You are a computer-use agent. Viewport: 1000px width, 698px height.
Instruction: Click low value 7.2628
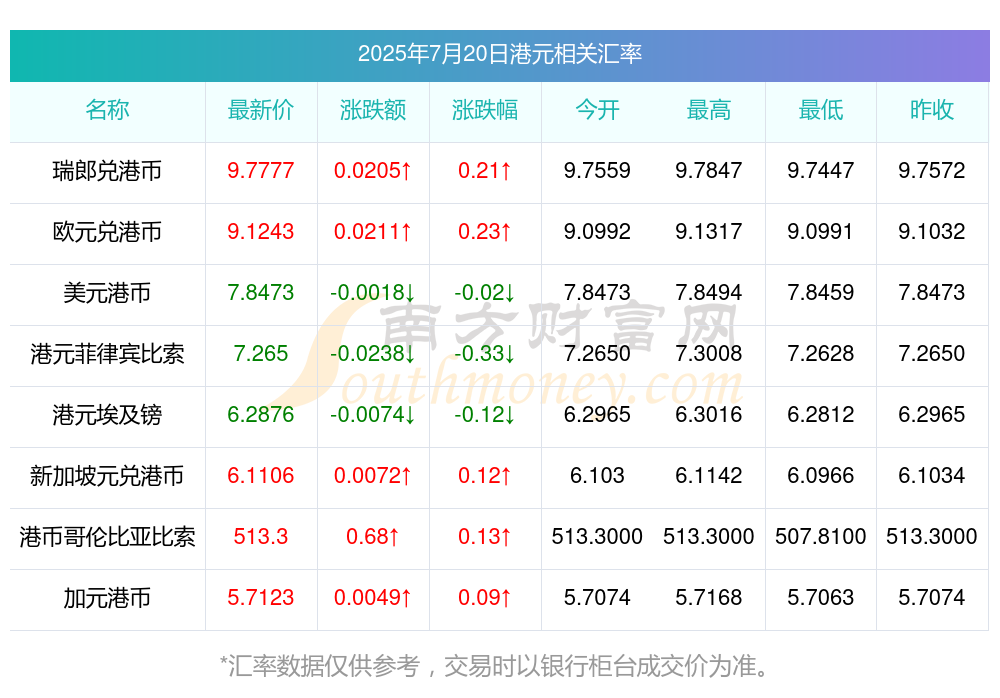tap(821, 353)
